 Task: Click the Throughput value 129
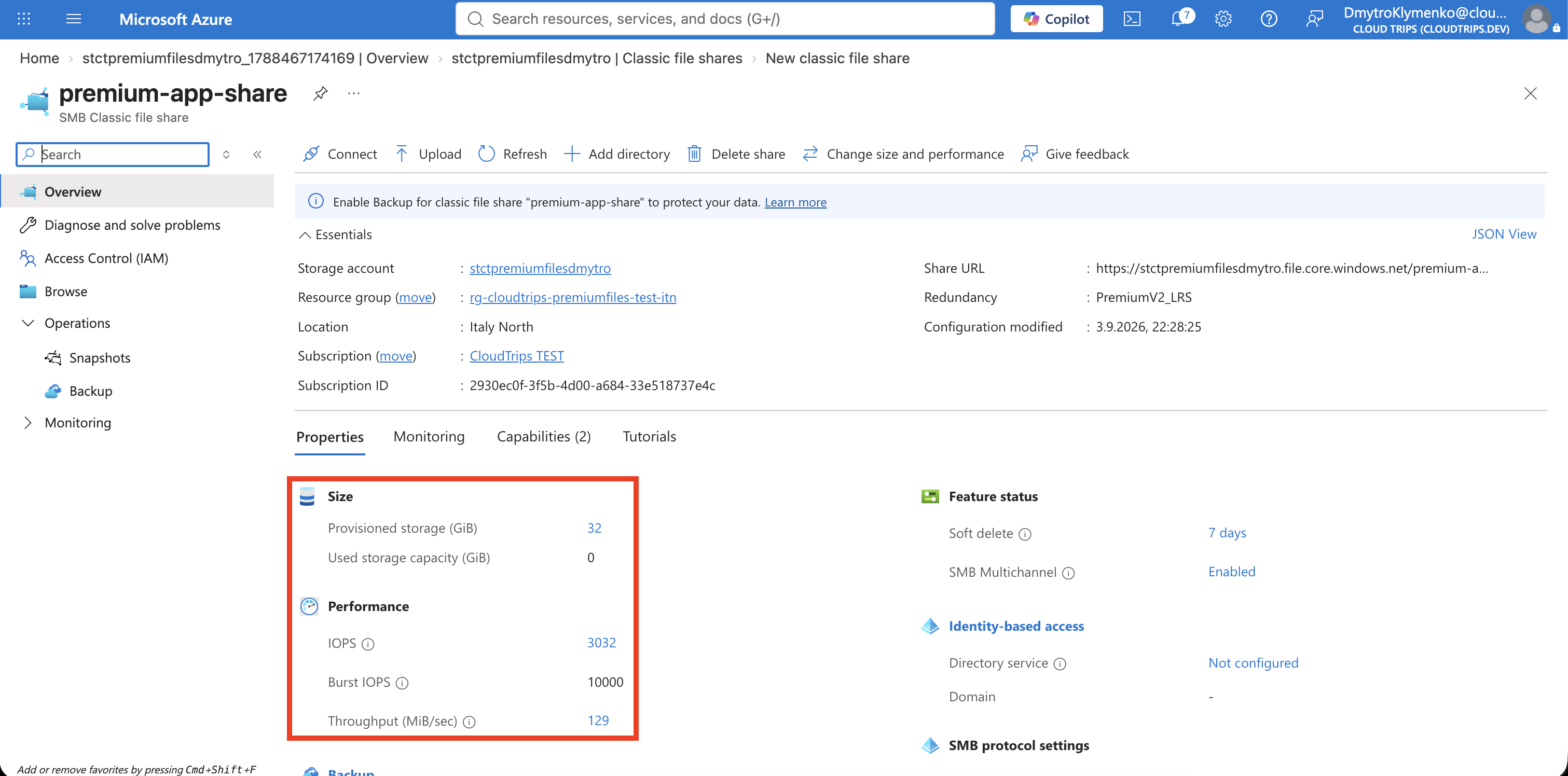(x=598, y=721)
